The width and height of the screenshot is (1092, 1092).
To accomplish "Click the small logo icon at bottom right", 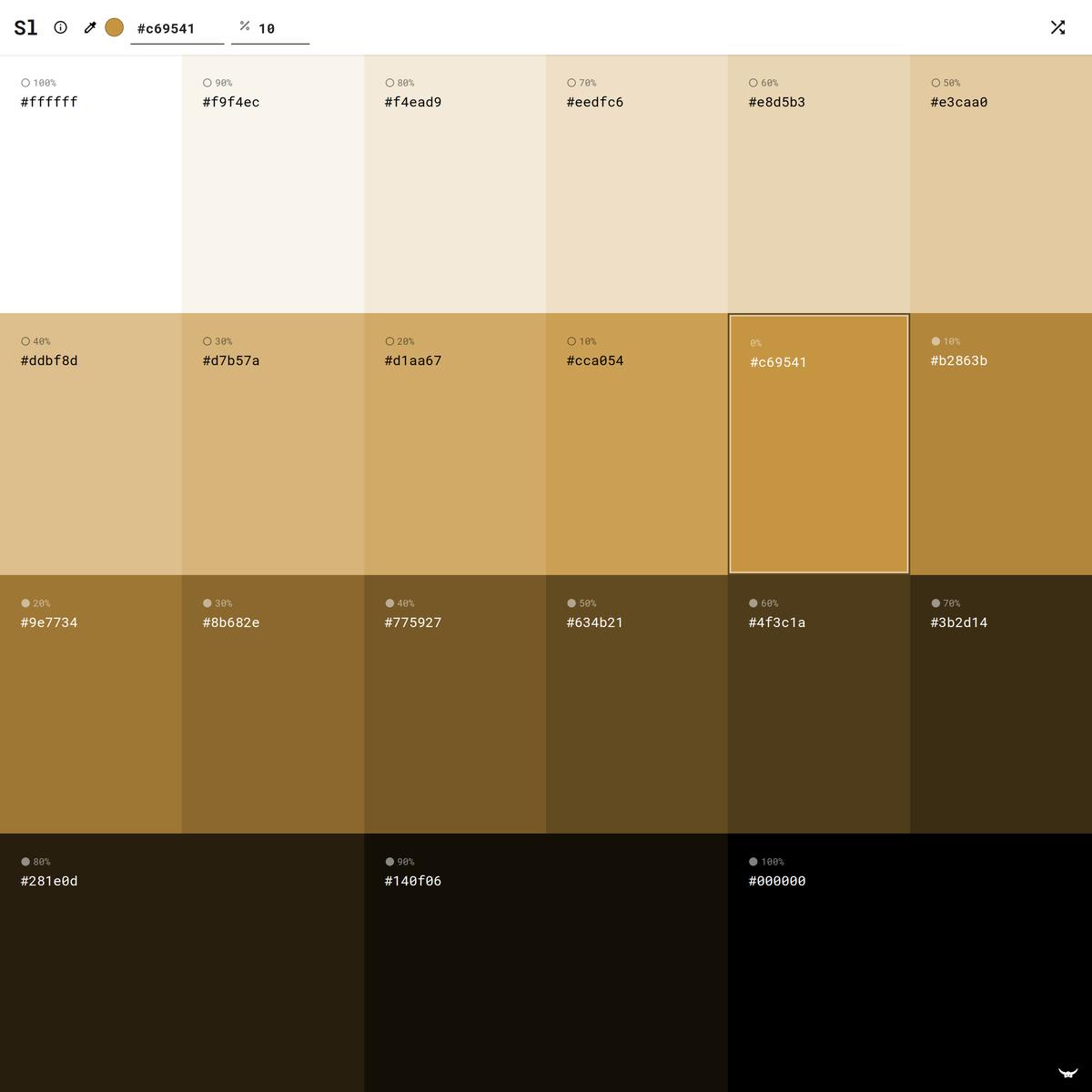I will [x=1067, y=1073].
